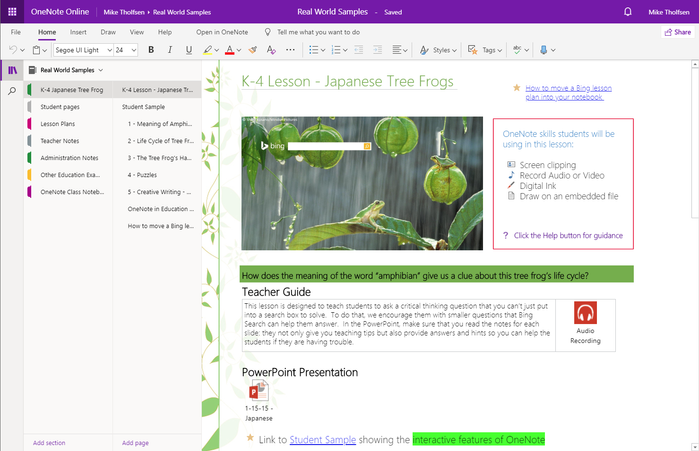The height and width of the screenshot is (451, 699).
Task: Click the Spelling check icon
Action: click(x=517, y=50)
